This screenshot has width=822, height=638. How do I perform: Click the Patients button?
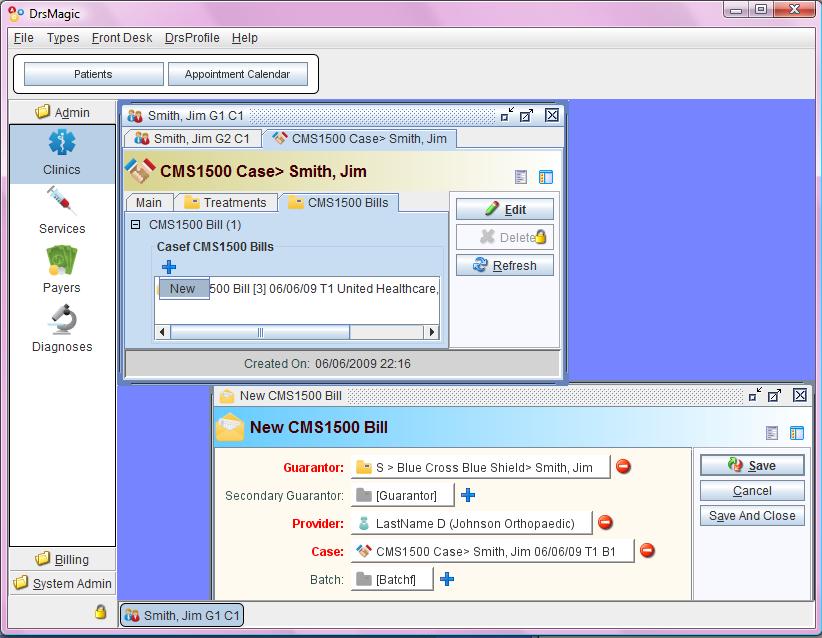coord(93,74)
